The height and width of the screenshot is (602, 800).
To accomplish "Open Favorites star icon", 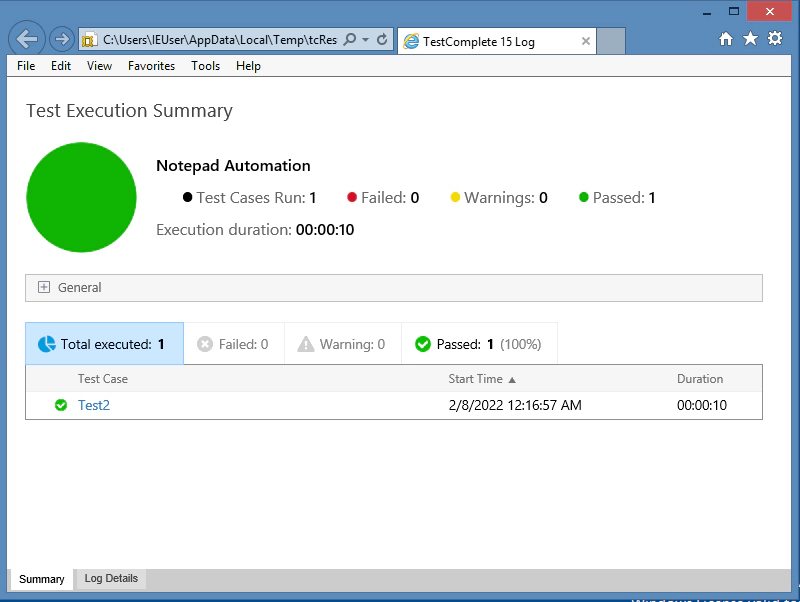I will pos(751,39).
